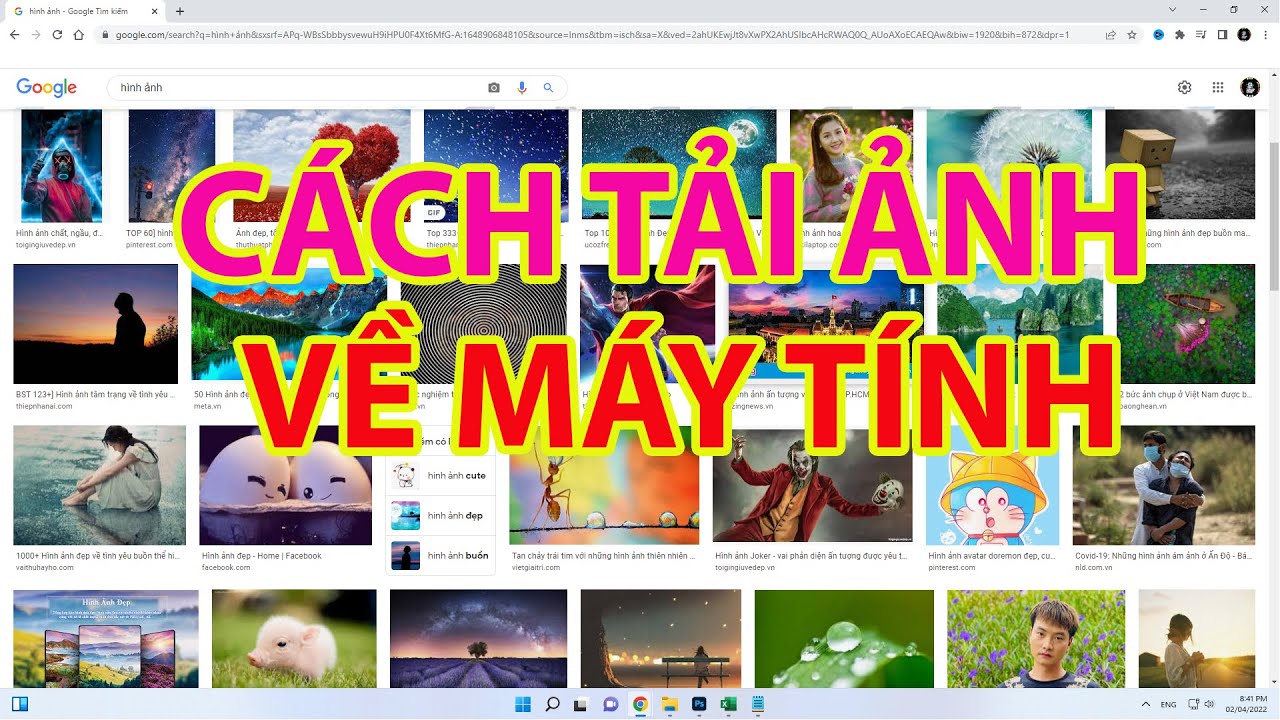Open a new tab with the plus button
The height and width of the screenshot is (720, 1280).
pos(178,12)
